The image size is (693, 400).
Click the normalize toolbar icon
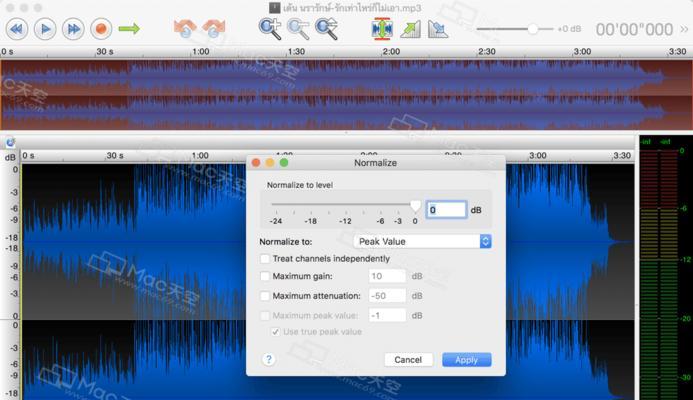pos(382,29)
